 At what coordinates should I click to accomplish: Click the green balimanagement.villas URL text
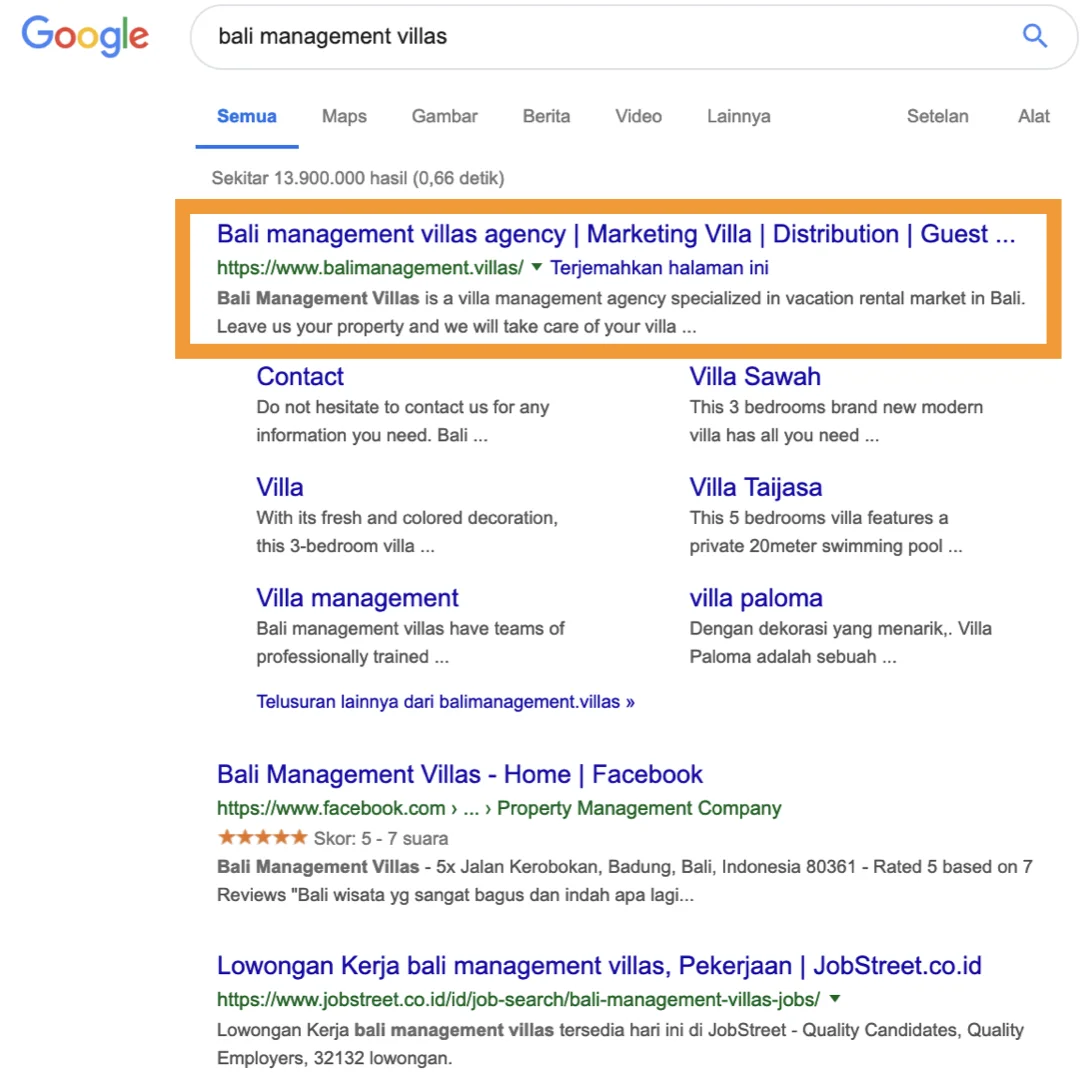click(x=370, y=268)
